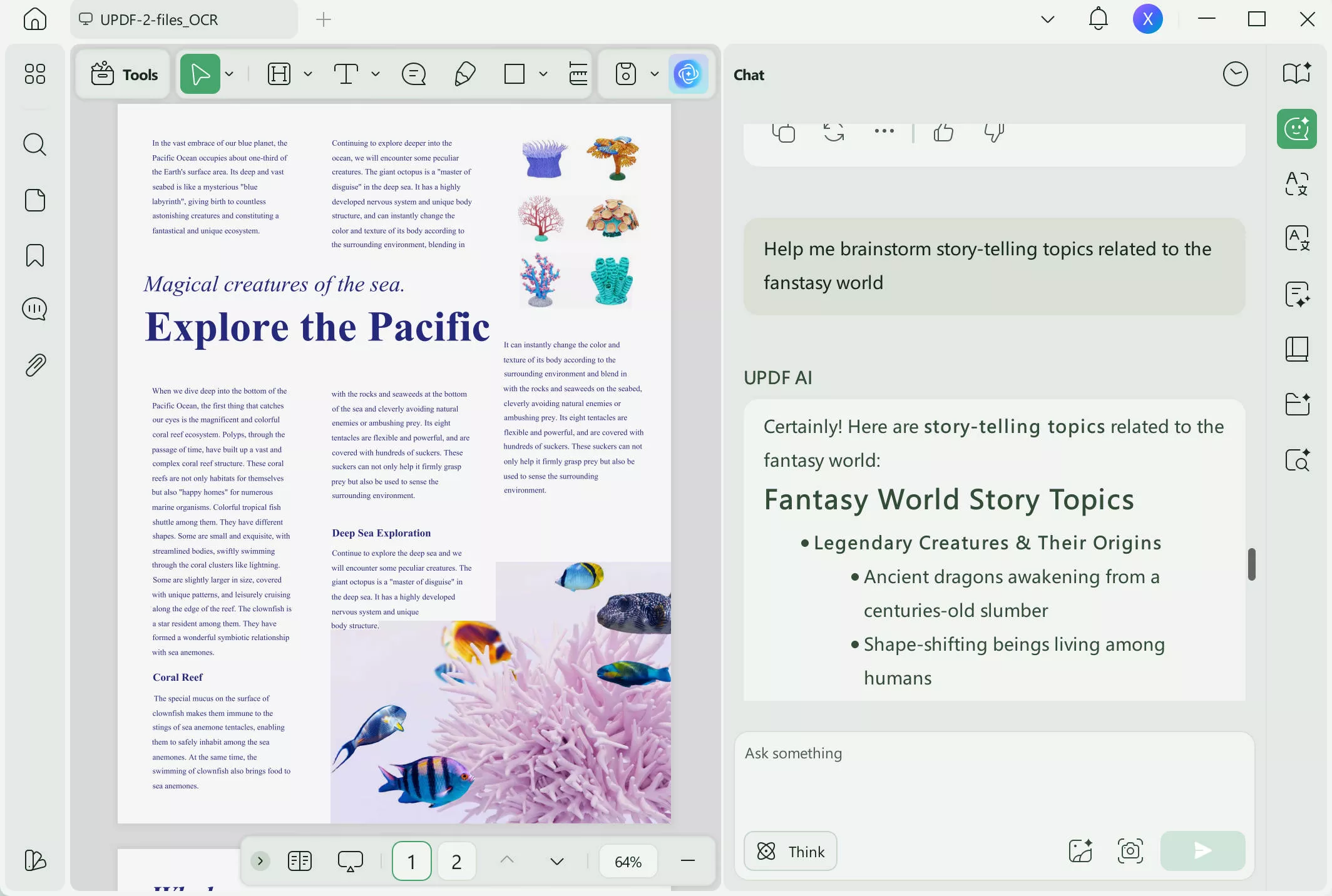Expand the select tool dropdown arrow
The width and height of the screenshot is (1332, 896).
(x=230, y=74)
